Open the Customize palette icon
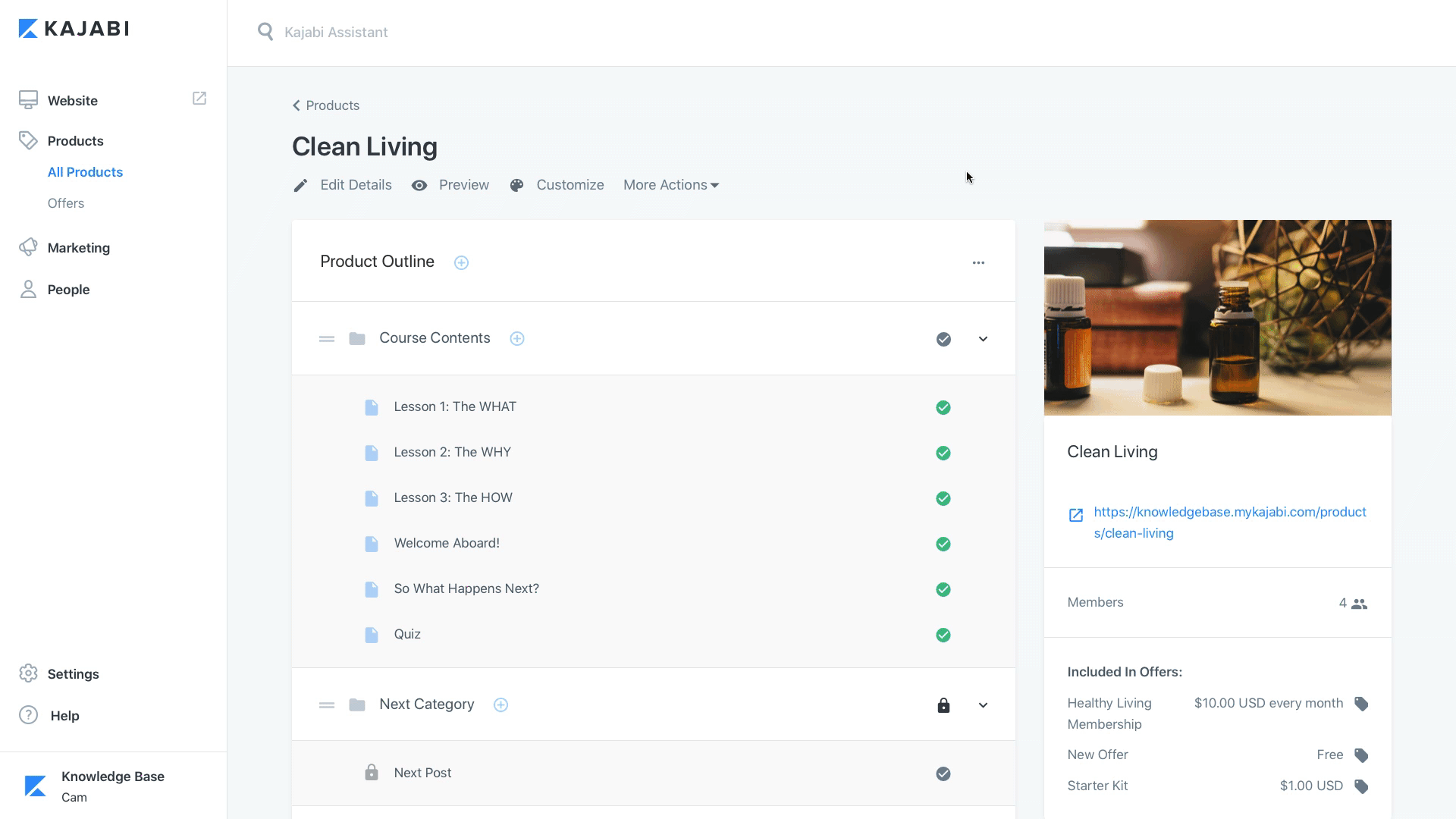Viewport: 1456px width, 819px height. pyautogui.click(x=516, y=185)
